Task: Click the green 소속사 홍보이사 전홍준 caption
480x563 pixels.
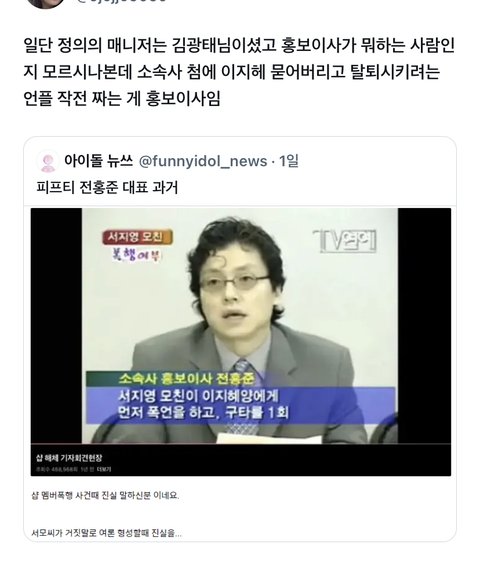Action: [x=187, y=378]
